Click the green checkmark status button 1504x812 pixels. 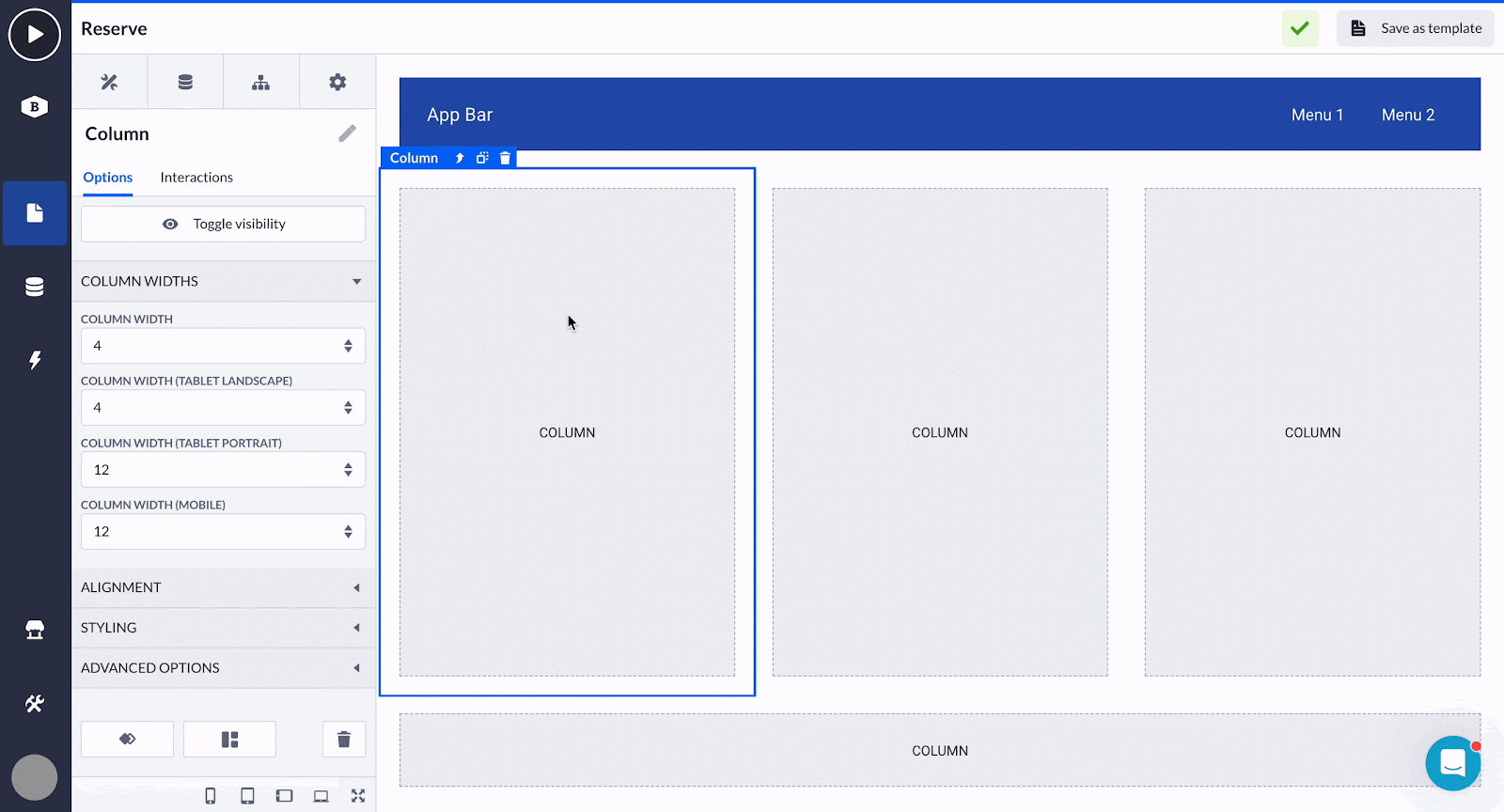[1300, 28]
